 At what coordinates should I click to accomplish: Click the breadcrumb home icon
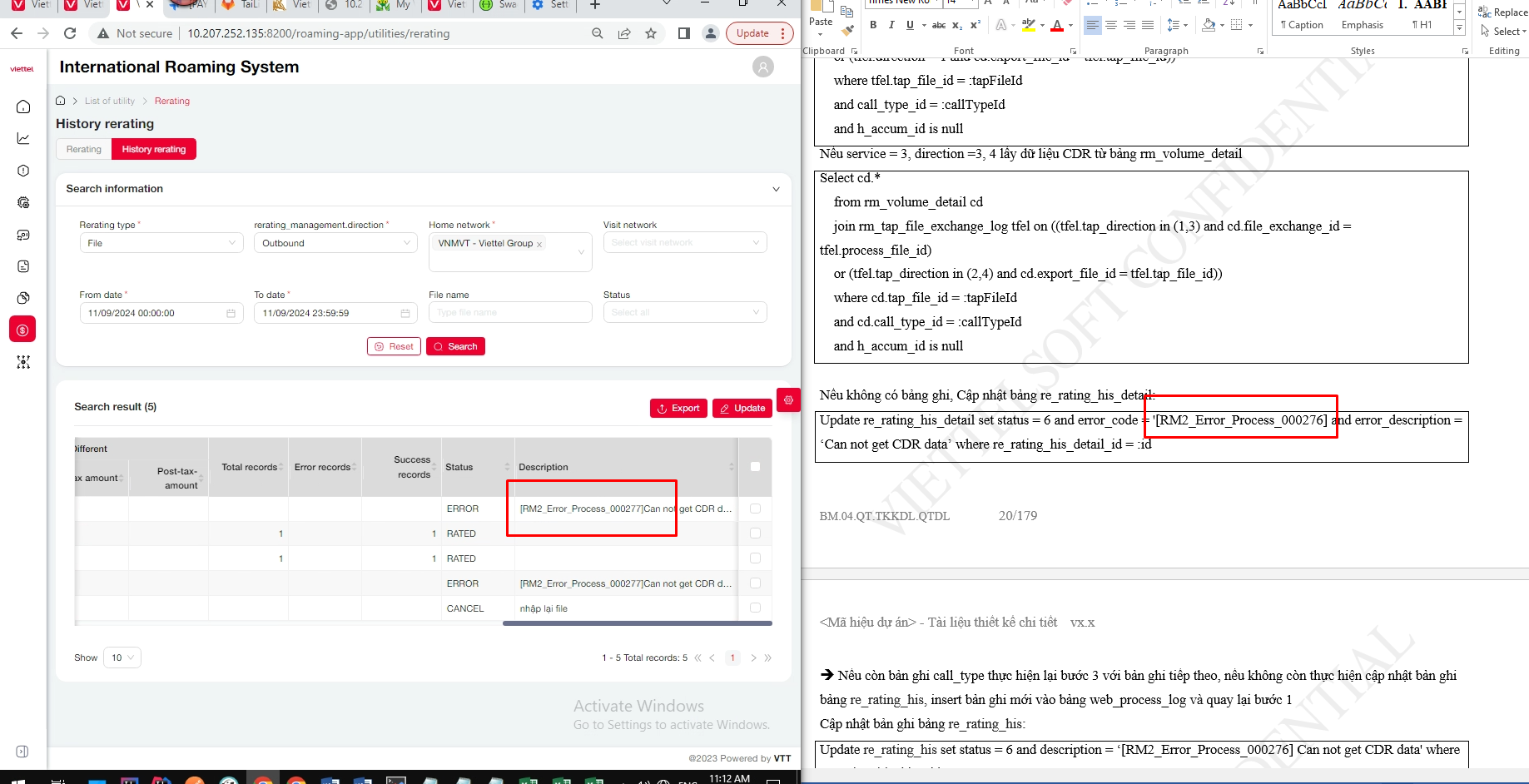click(61, 101)
